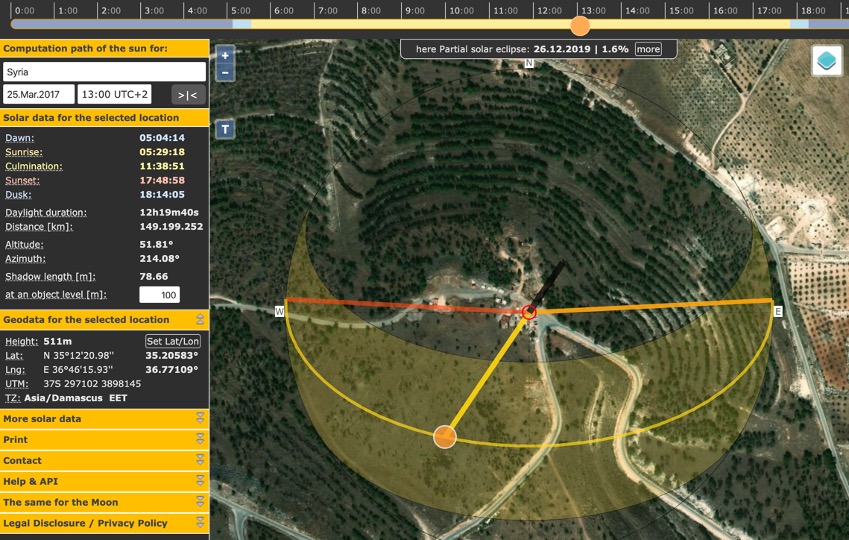Click the Lng label in Geodata
The width and height of the screenshot is (849, 540).
[15, 369]
